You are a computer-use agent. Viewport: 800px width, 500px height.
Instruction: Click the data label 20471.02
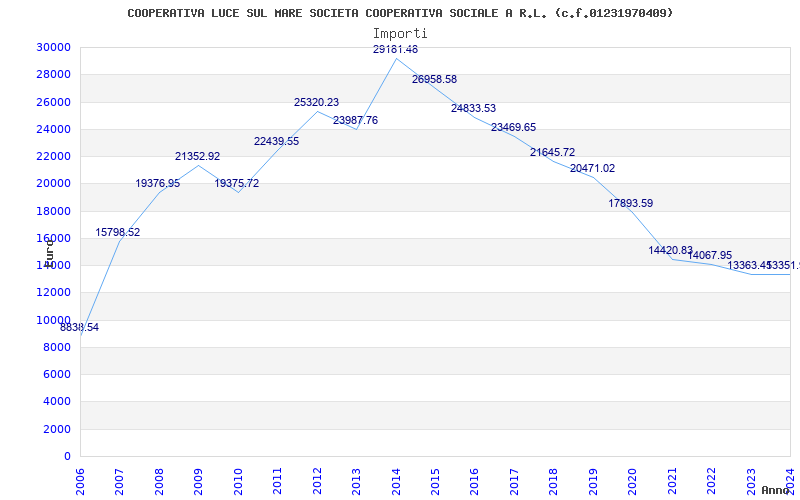593,168
